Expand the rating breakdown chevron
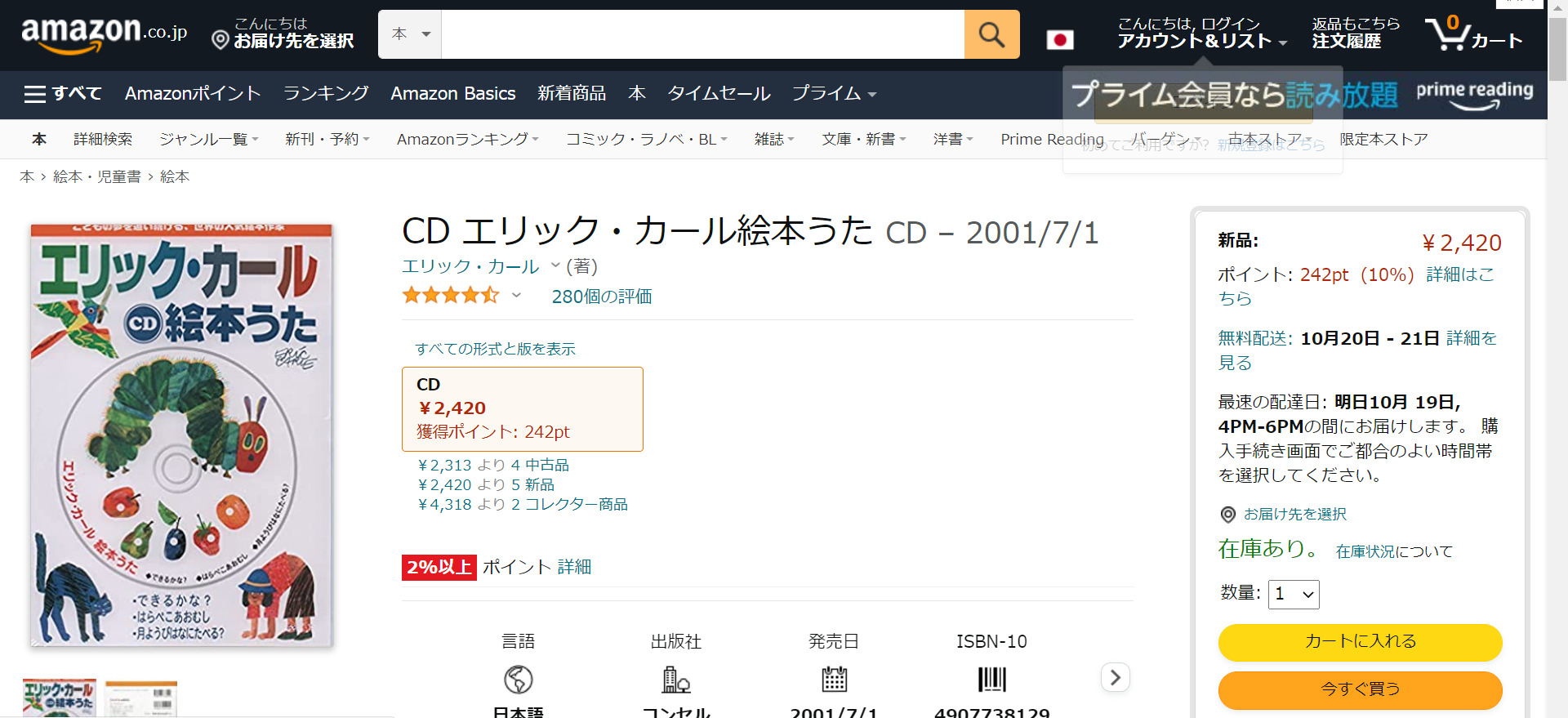Image resolution: width=1568 pixels, height=718 pixels. click(x=516, y=296)
